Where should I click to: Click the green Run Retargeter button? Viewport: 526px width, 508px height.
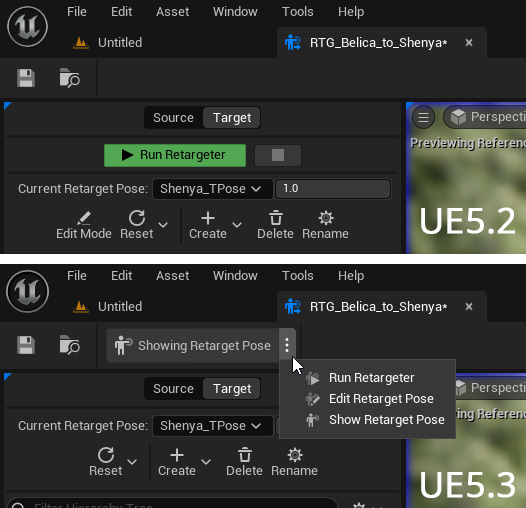tap(175, 155)
